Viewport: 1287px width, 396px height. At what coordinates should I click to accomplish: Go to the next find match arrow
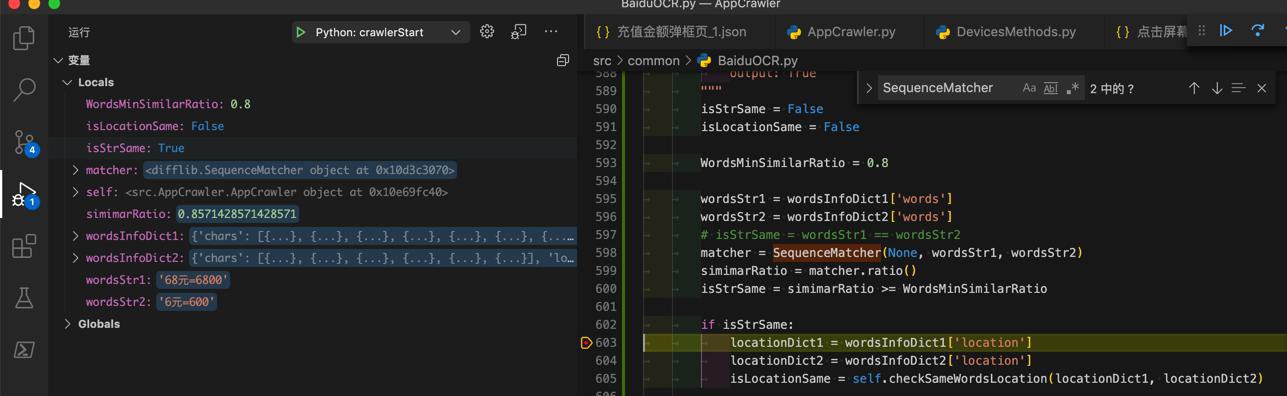(1217, 88)
